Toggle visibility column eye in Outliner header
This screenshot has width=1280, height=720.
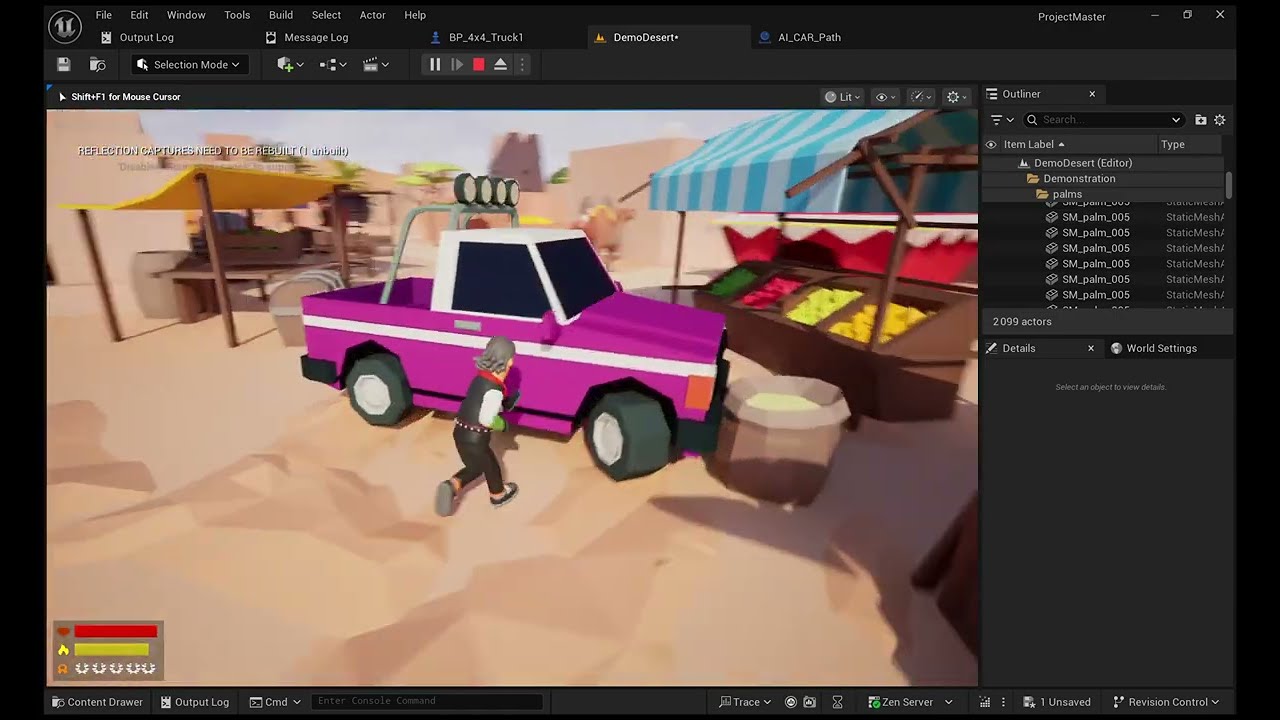click(991, 145)
